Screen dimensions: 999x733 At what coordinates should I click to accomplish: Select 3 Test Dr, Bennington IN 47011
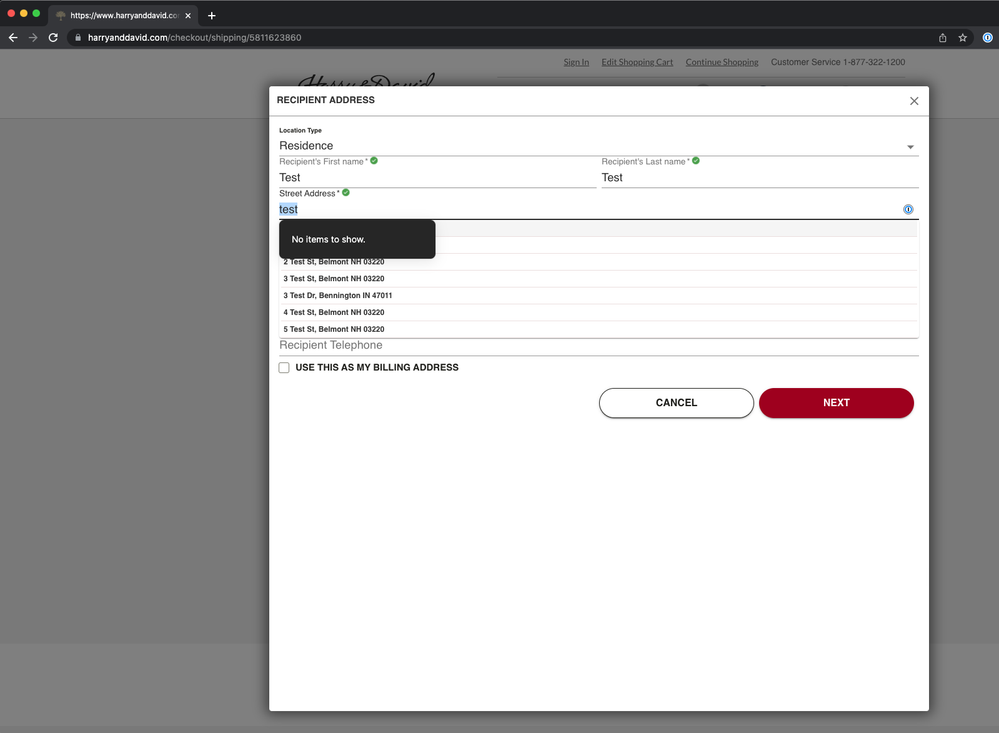[338, 296]
